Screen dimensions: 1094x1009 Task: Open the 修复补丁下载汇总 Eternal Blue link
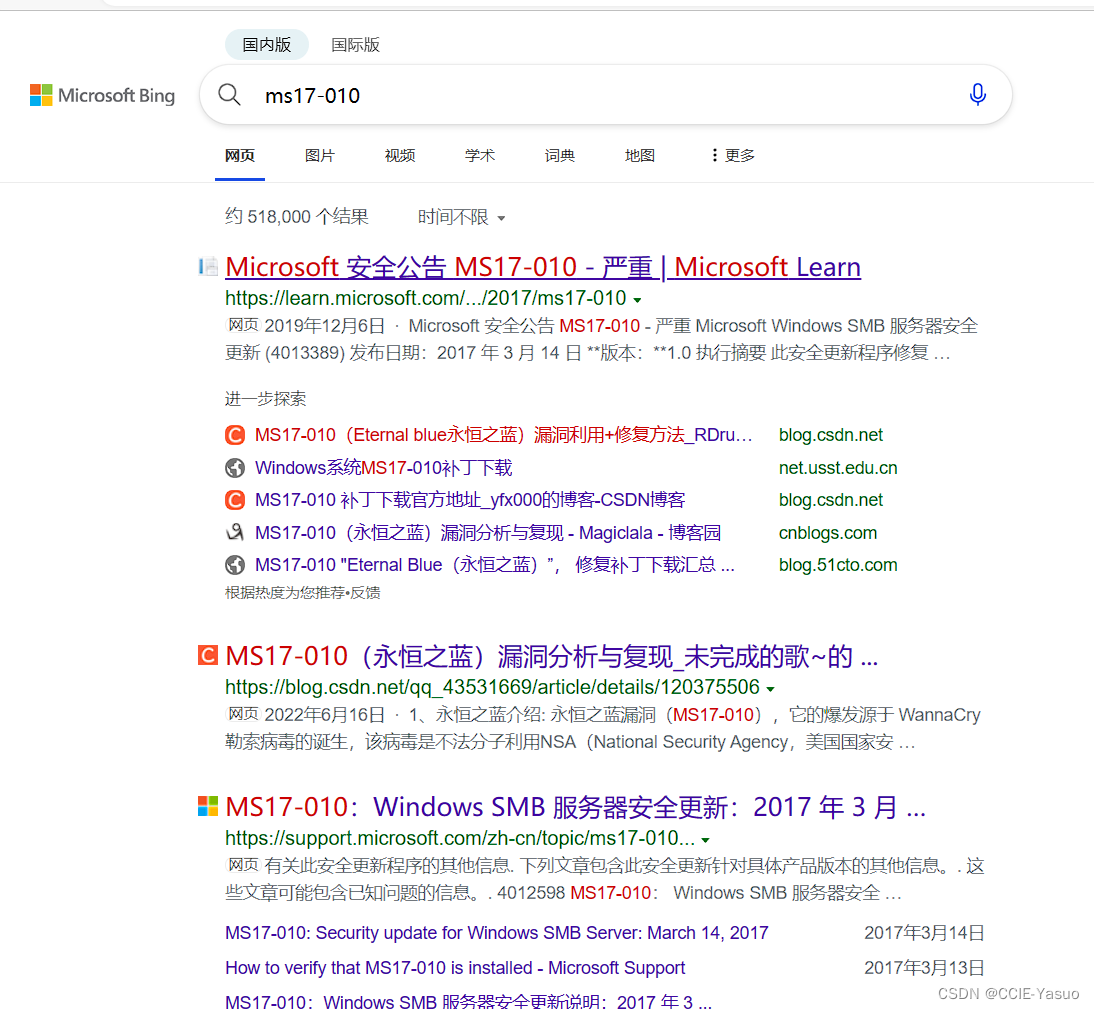point(495,565)
